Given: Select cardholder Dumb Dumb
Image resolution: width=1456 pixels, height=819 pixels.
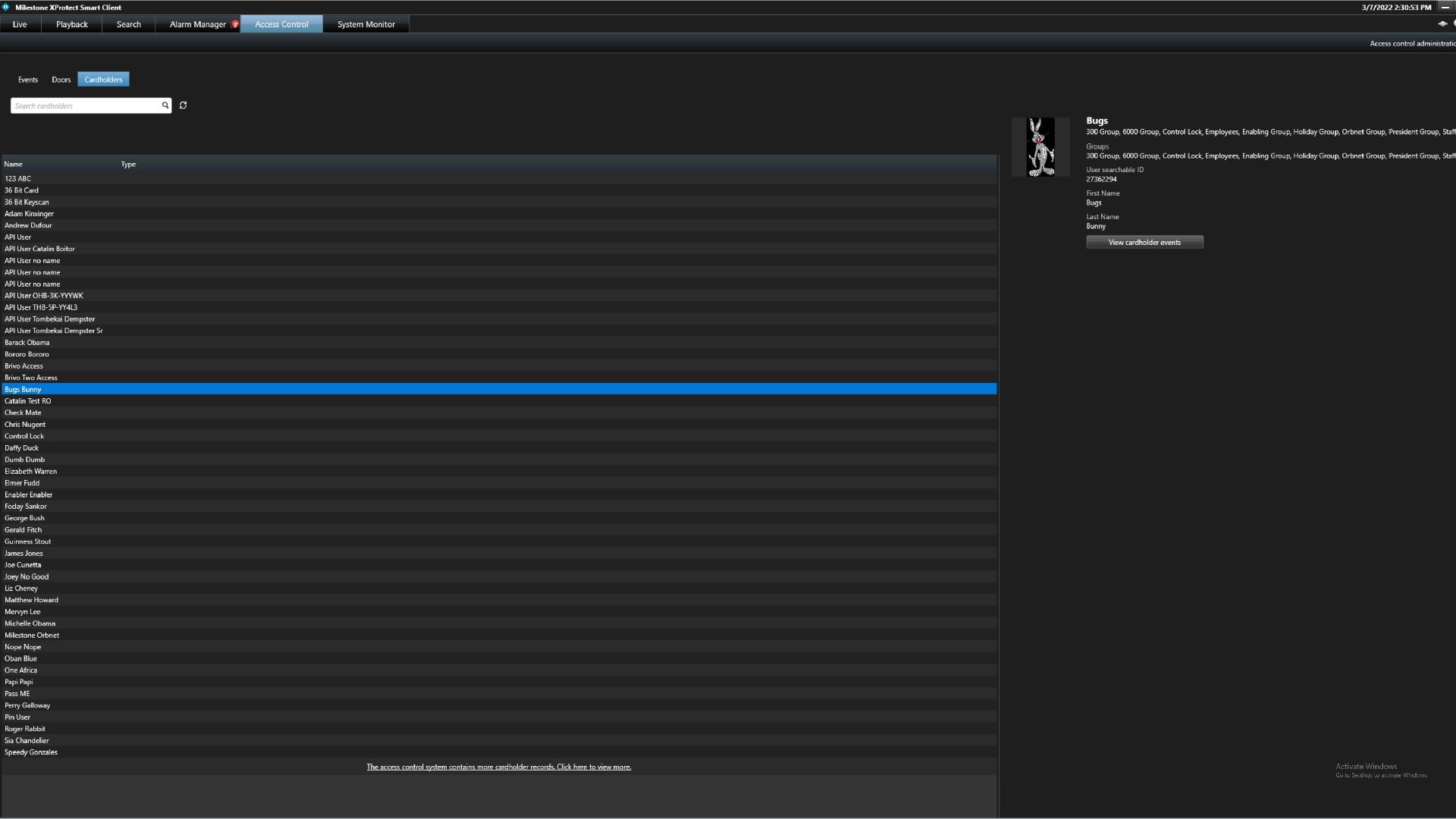Looking at the screenshot, I should (499, 460).
